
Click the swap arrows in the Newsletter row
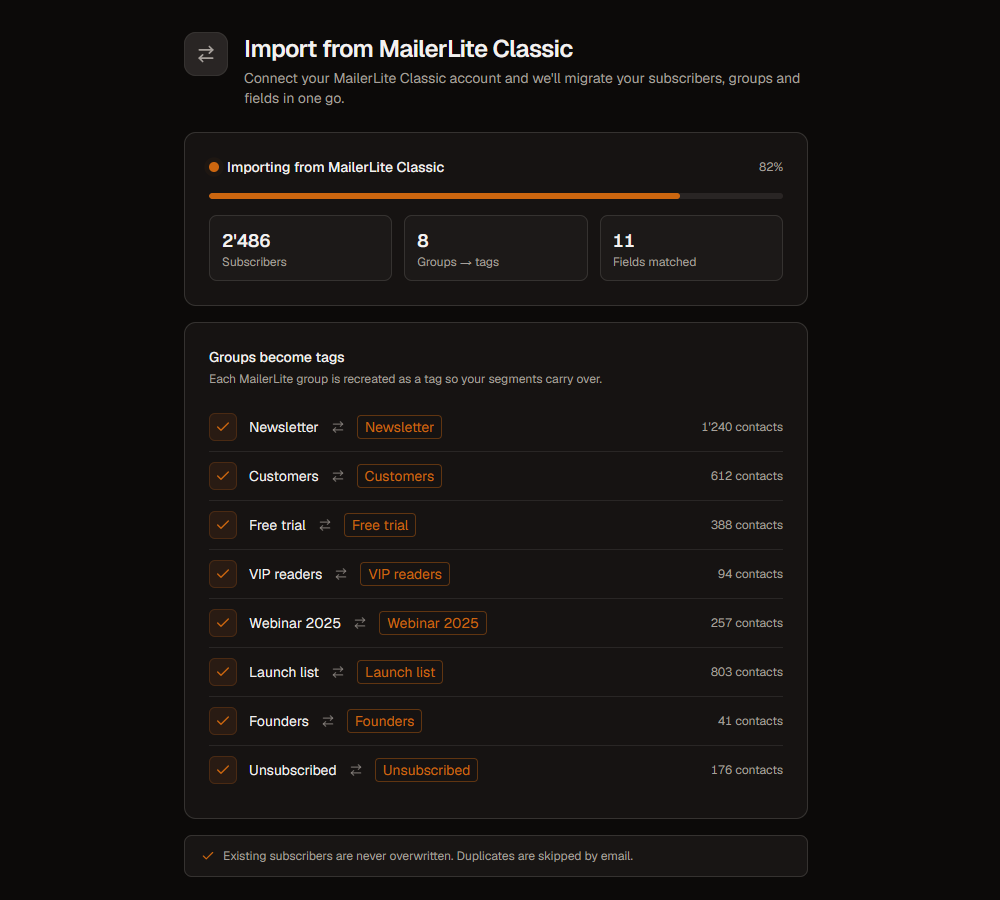coord(338,427)
